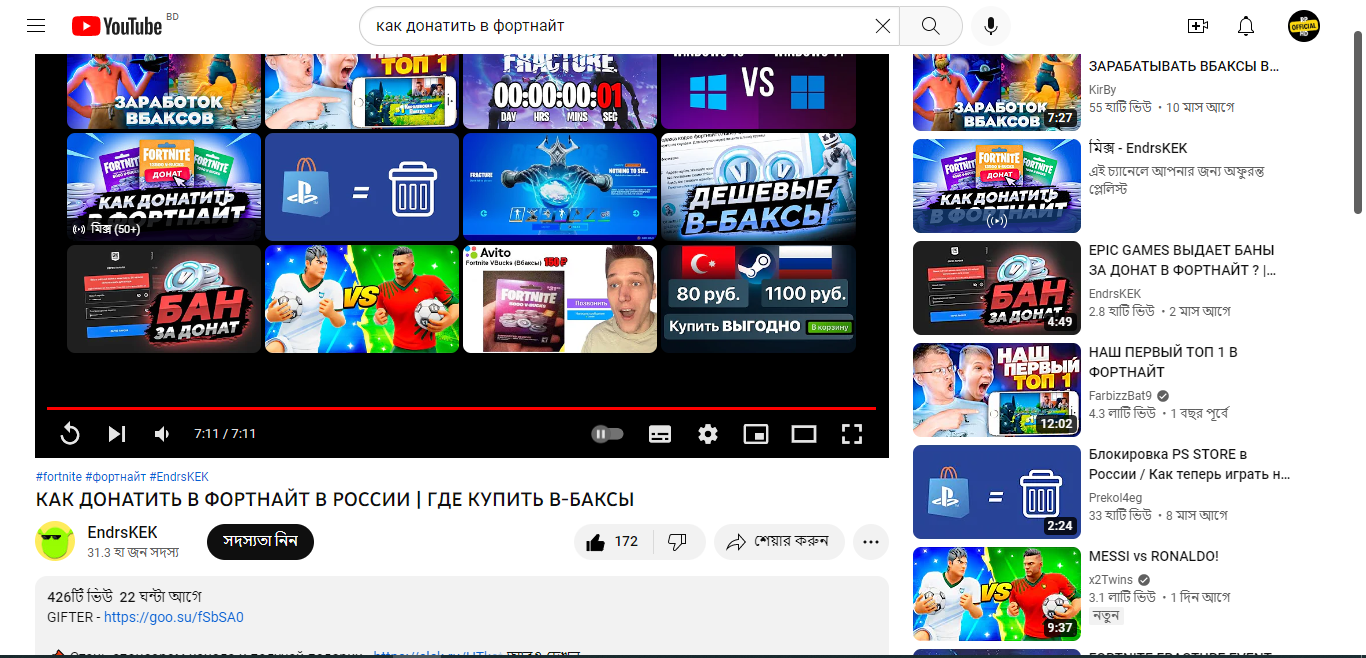This screenshot has width=1366, height=658.
Task: Open EndrsKEK channel avatar
Action: (55, 541)
